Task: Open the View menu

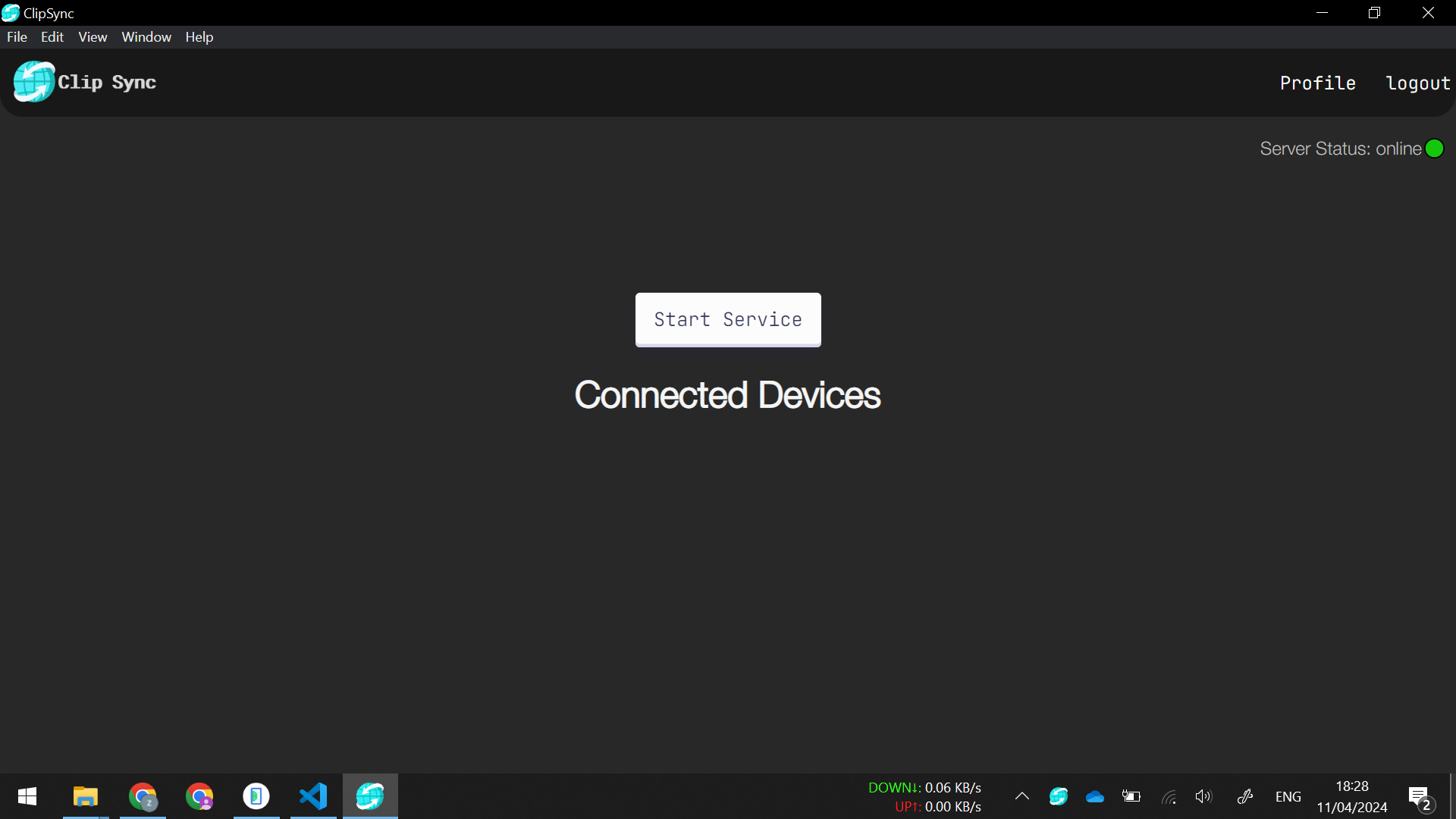Action: (x=93, y=37)
